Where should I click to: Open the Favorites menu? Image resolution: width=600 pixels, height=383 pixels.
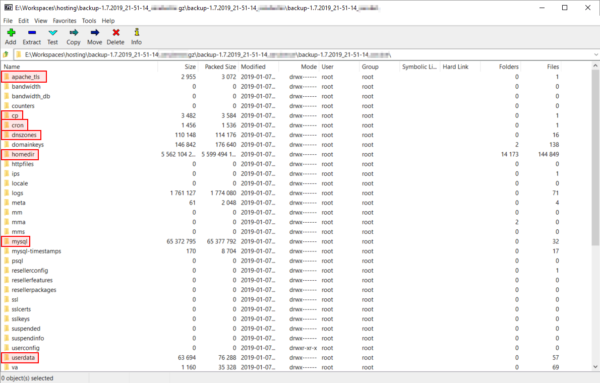(x=65, y=21)
